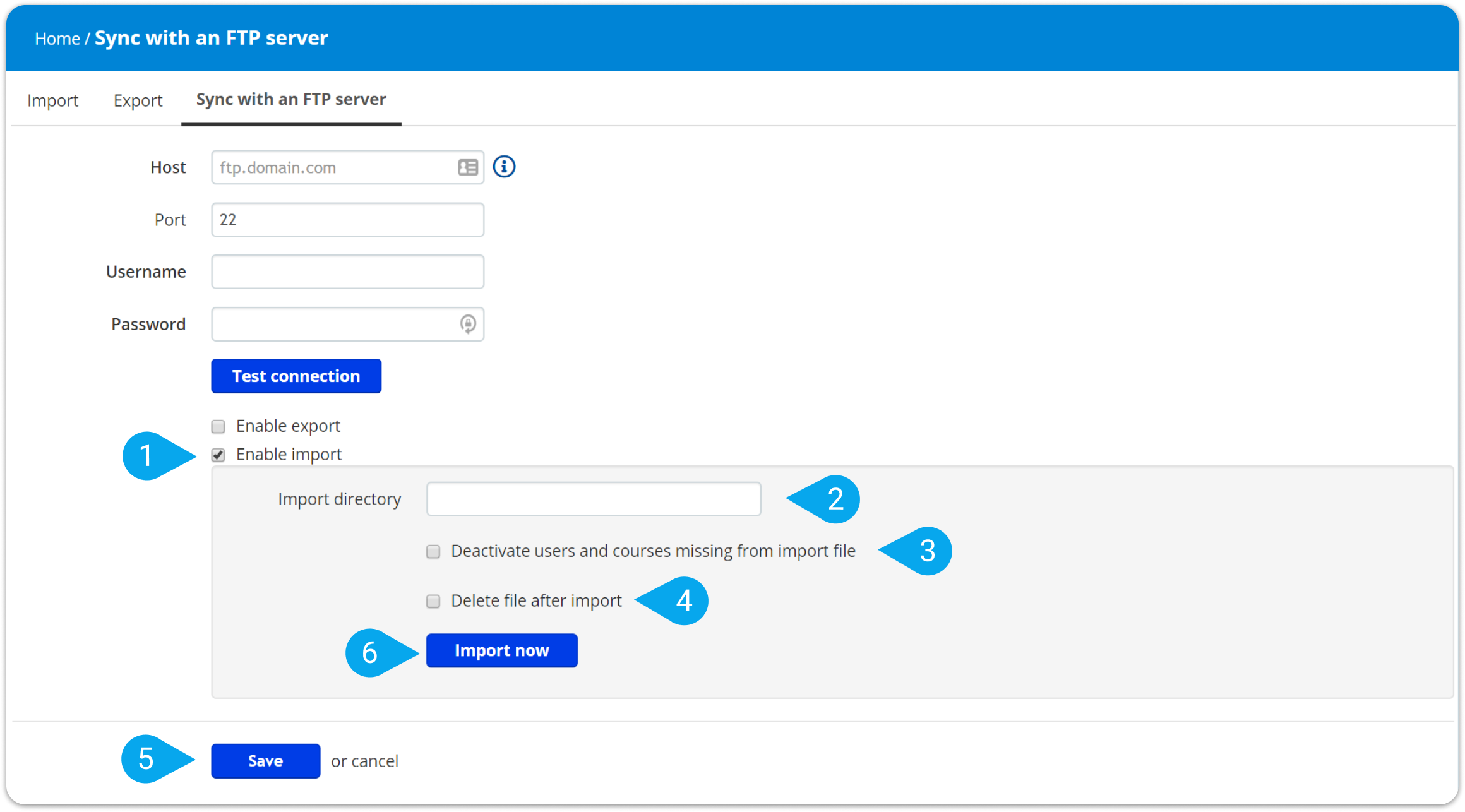
Task: Uncheck the Enable import checkbox
Action: (218, 455)
